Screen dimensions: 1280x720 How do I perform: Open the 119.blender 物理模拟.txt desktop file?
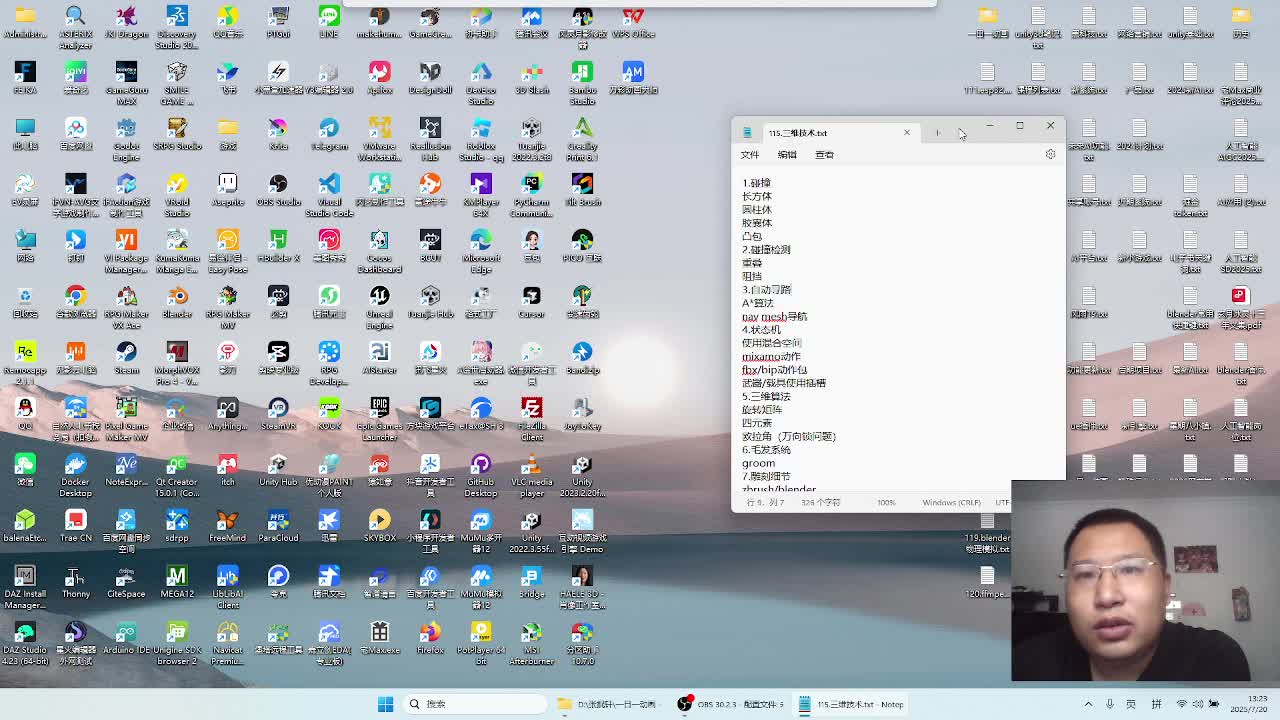[x=987, y=530]
